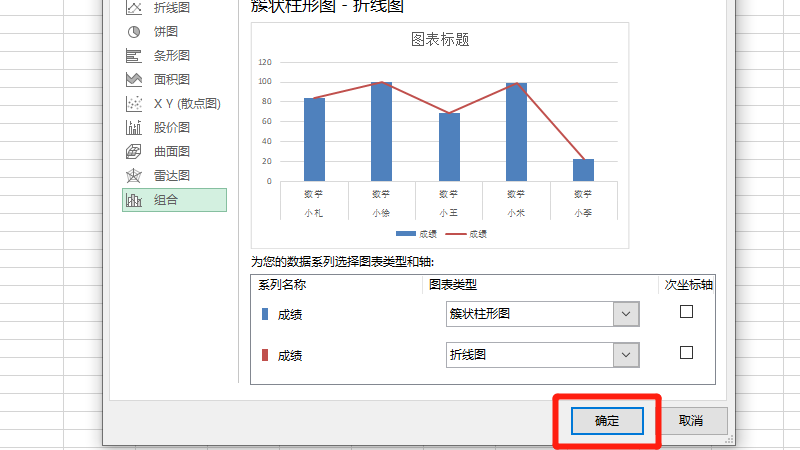The height and width of the screenshot is (450, 800).
Task: Click the dialog resize grip corner
Action: click(731, 439)
